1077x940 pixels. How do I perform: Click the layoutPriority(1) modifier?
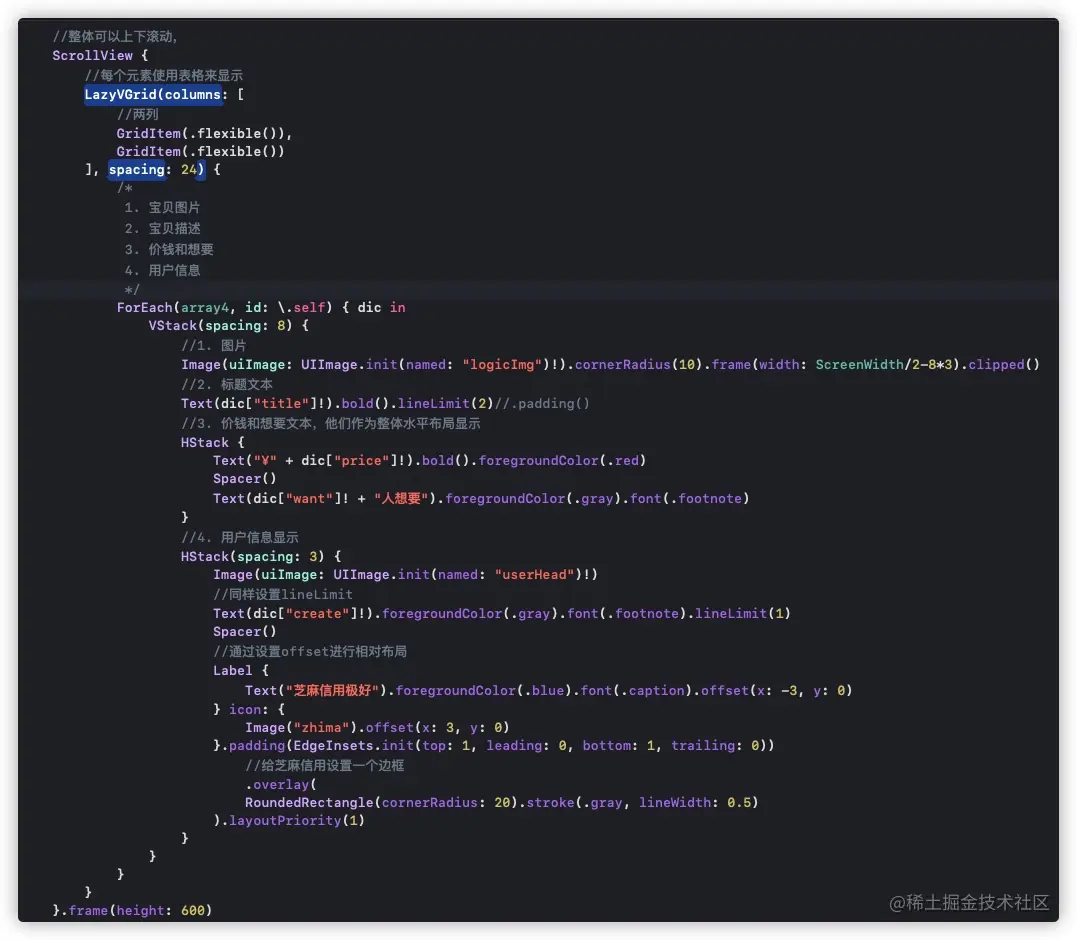[x=297, y=821]
